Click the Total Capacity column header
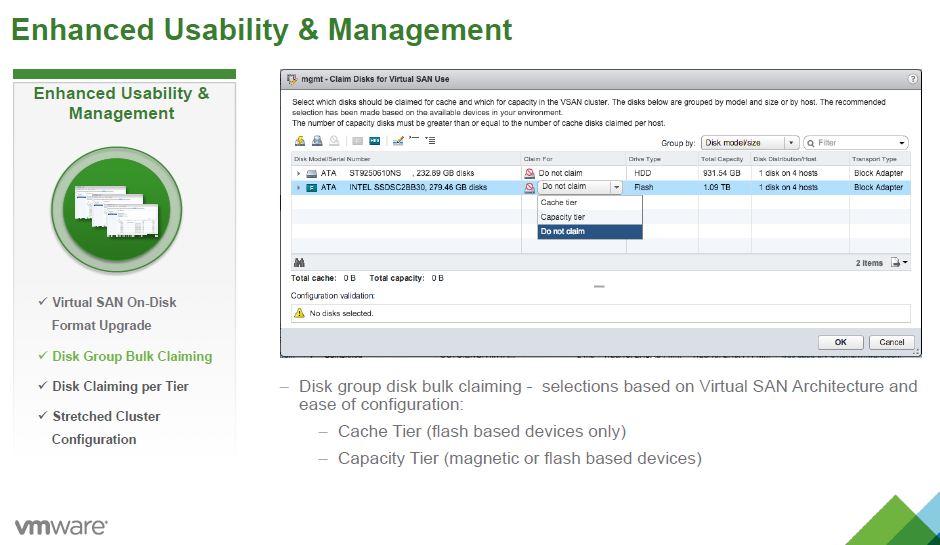This screenshot has height=545, width=940. tap(722, 159)
